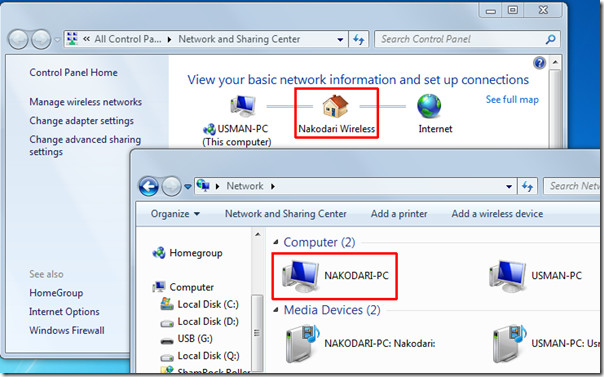This screenshot has height=377, width=604.
Task: Click Add a printer in toolbar
Action: 399,214
